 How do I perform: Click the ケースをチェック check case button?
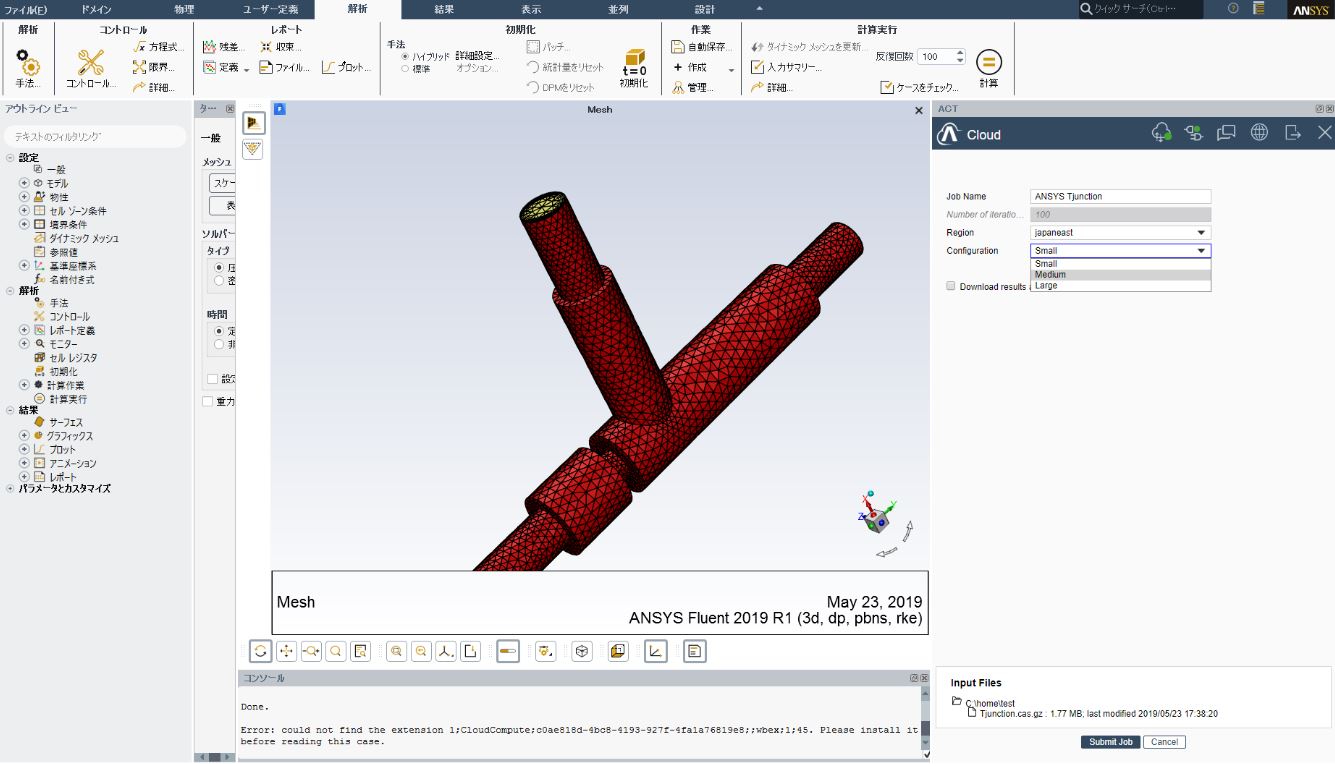click(x=920, y=87)
